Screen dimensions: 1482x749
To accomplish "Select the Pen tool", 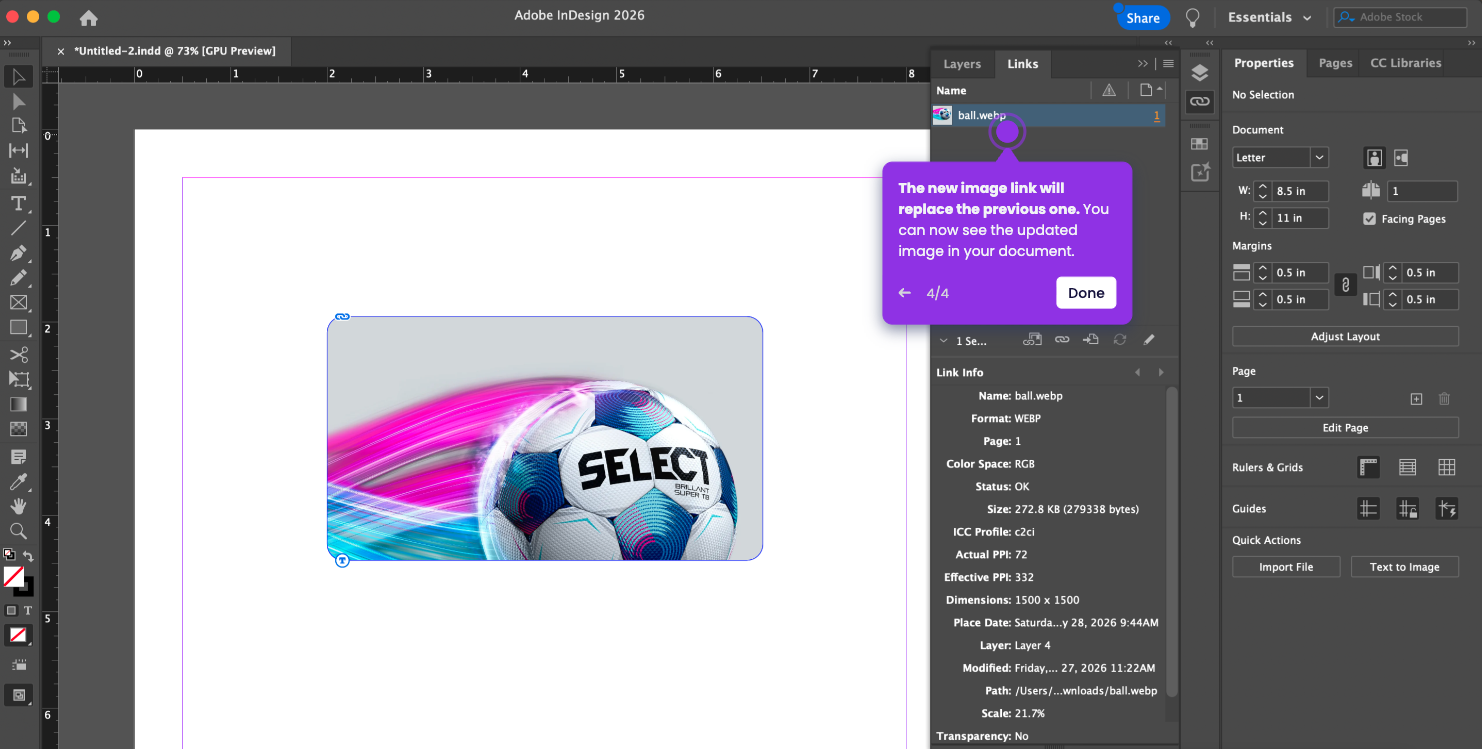I will pyautogui.click(x=18, y=253).
